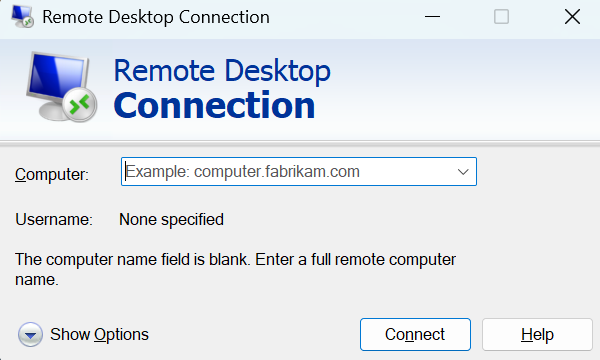Open the Computer combo box dropdown chevron

coord(463,172)
